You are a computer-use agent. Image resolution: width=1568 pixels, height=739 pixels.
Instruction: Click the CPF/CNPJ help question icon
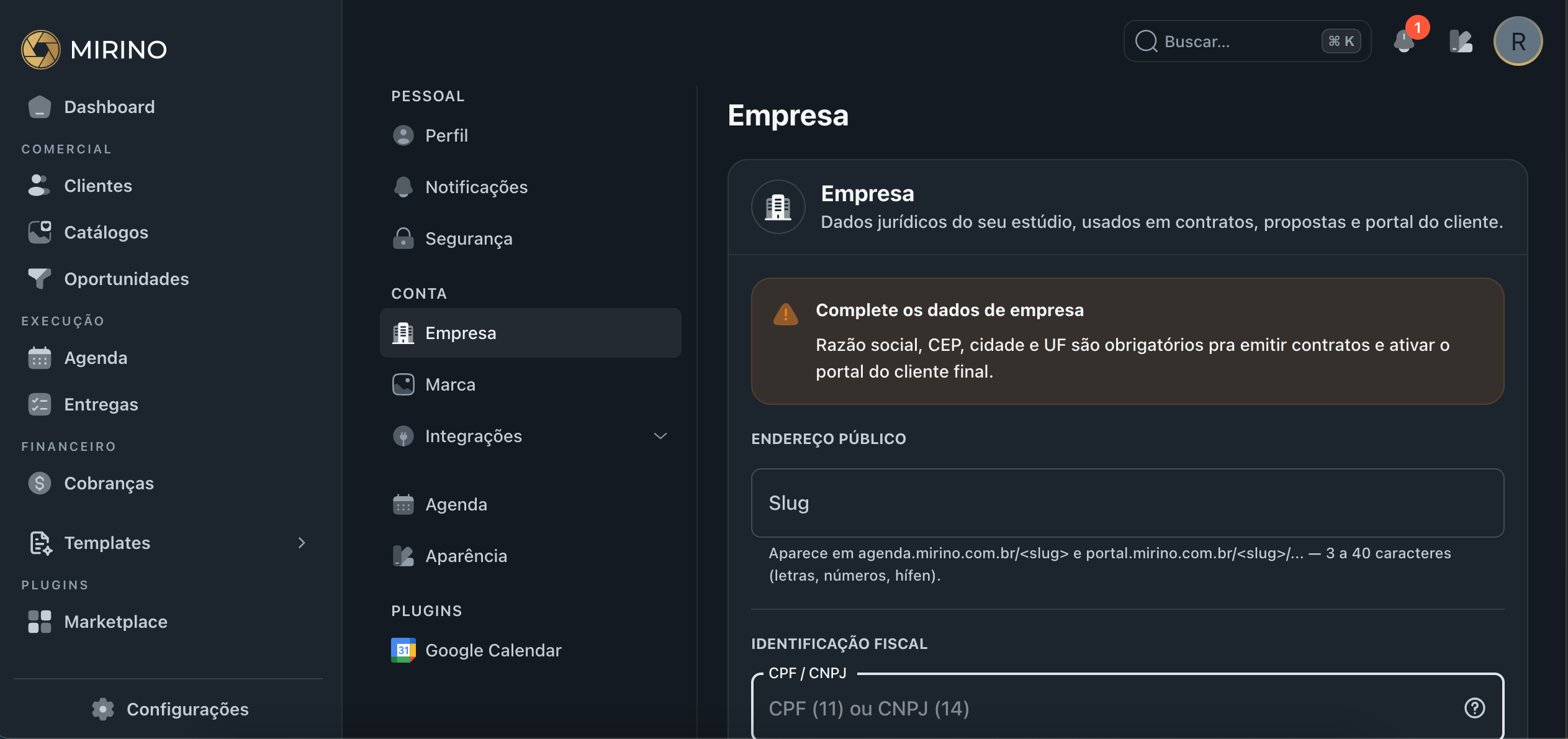click(1475, 708)
